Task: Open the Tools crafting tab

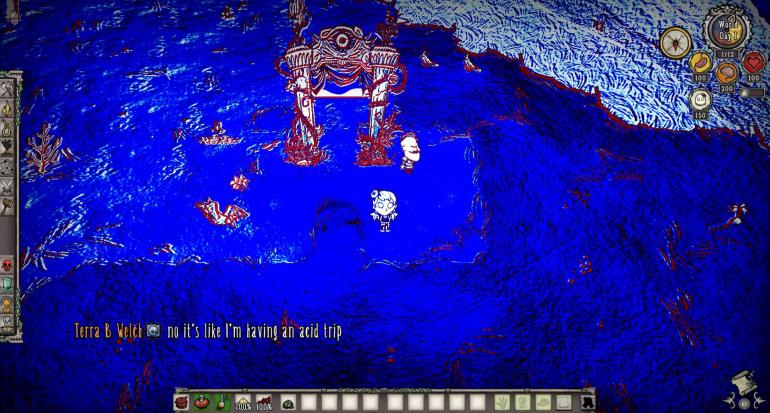Action: [x=7, y=90]
